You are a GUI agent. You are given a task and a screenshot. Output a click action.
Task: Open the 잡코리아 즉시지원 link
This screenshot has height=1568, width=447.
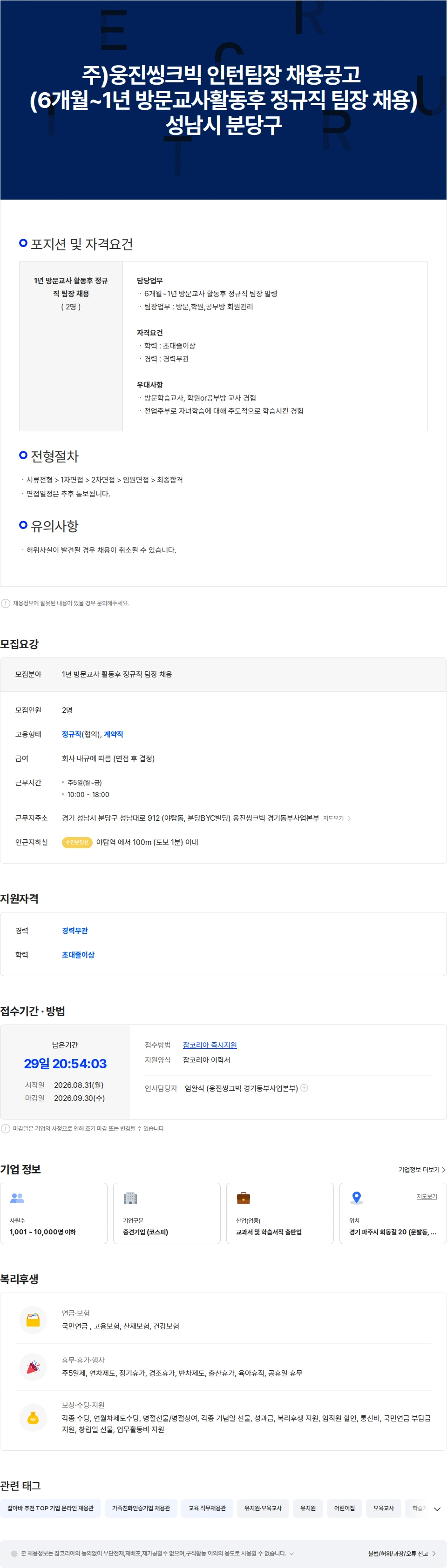click(x=210, y=1045)
